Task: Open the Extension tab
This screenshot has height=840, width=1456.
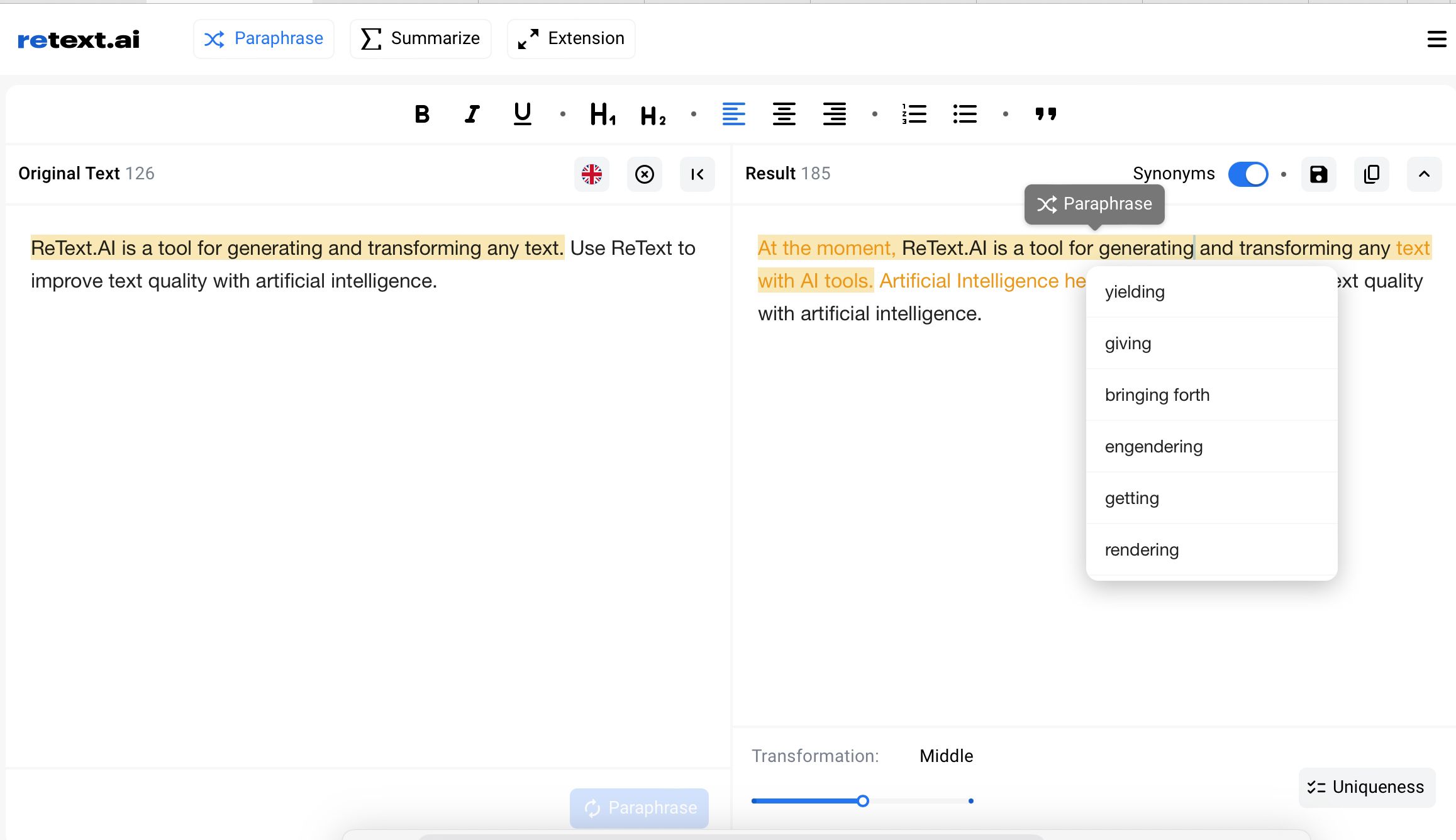Action: [571, 39]
